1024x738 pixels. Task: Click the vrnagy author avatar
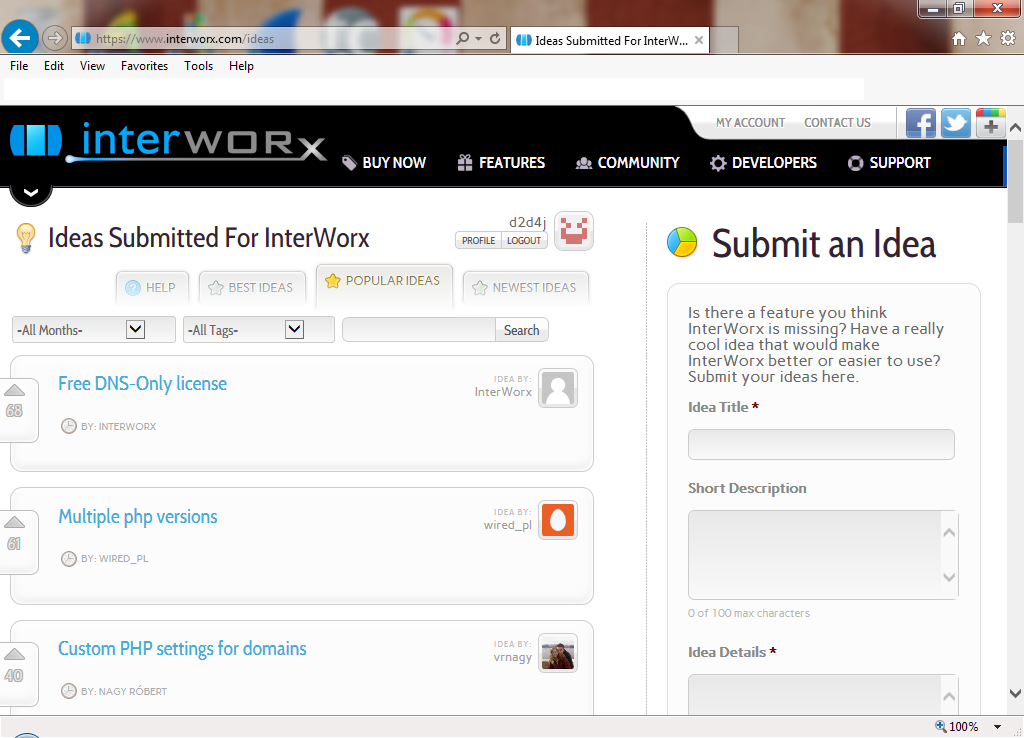pyautogui.click(x=558, y=652)
